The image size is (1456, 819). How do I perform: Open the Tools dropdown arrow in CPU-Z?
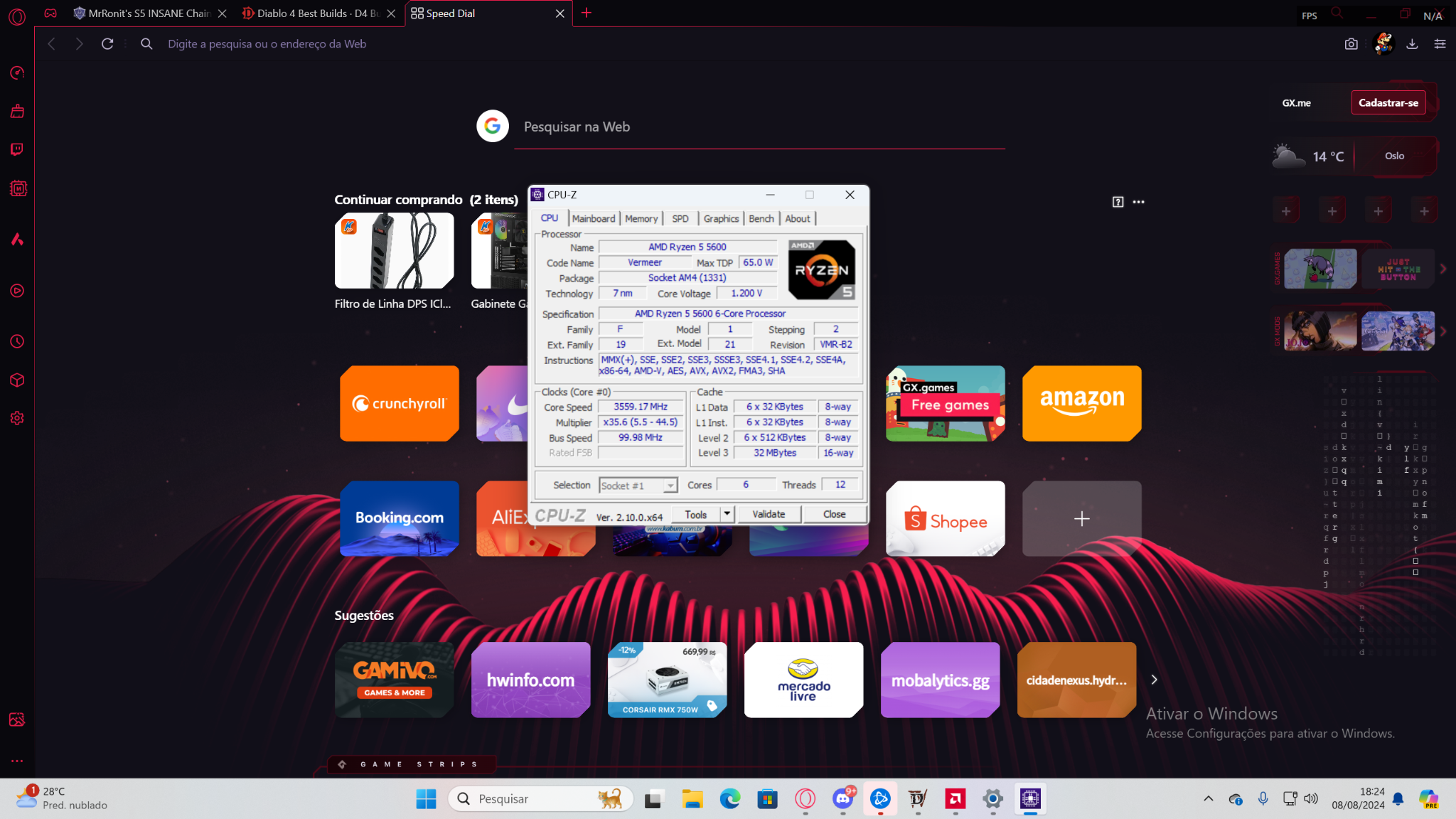[727, 514]
